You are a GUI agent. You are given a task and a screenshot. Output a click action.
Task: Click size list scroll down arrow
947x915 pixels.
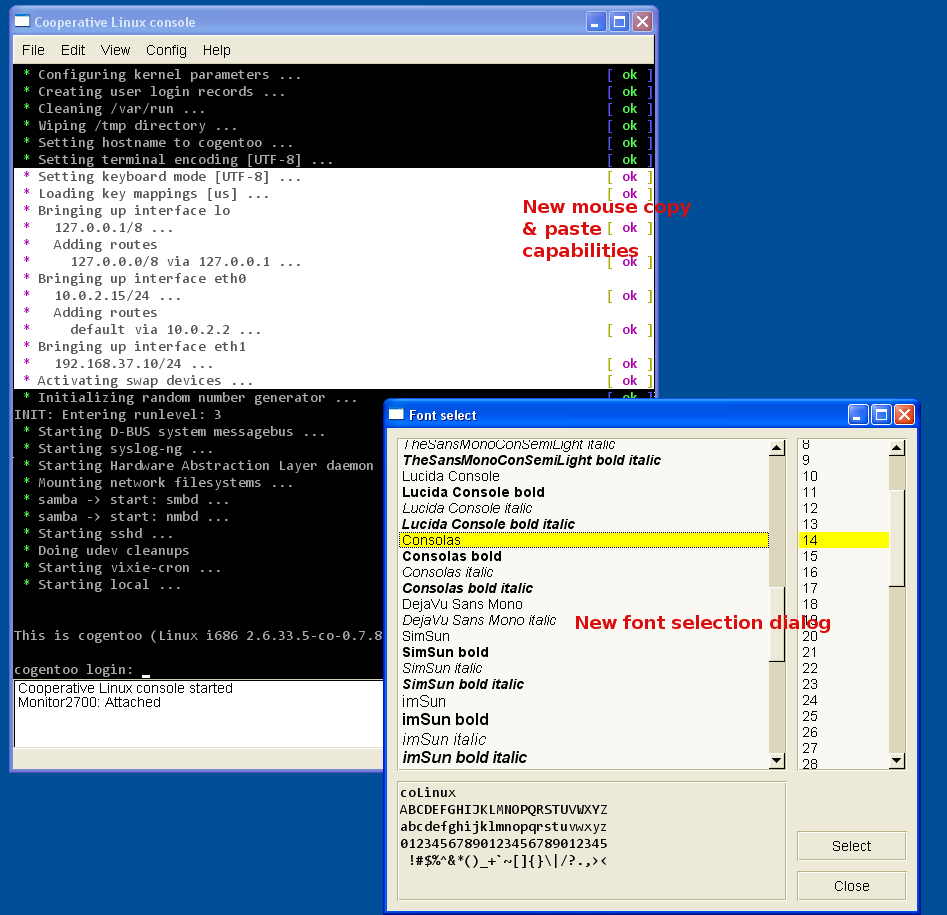[x=897, y=761]
